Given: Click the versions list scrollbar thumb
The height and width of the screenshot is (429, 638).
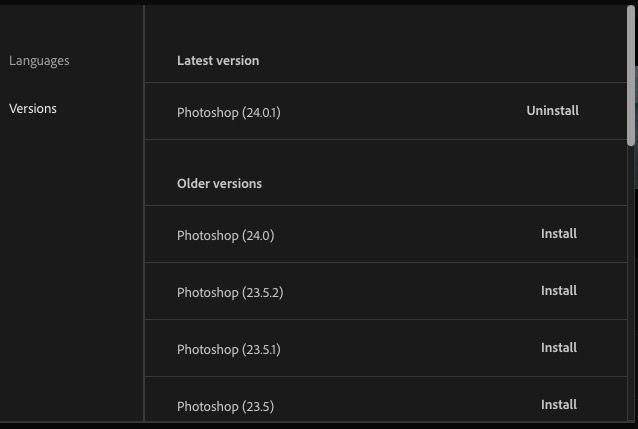Looking at the screenshot, I should (x=630, y=75).
